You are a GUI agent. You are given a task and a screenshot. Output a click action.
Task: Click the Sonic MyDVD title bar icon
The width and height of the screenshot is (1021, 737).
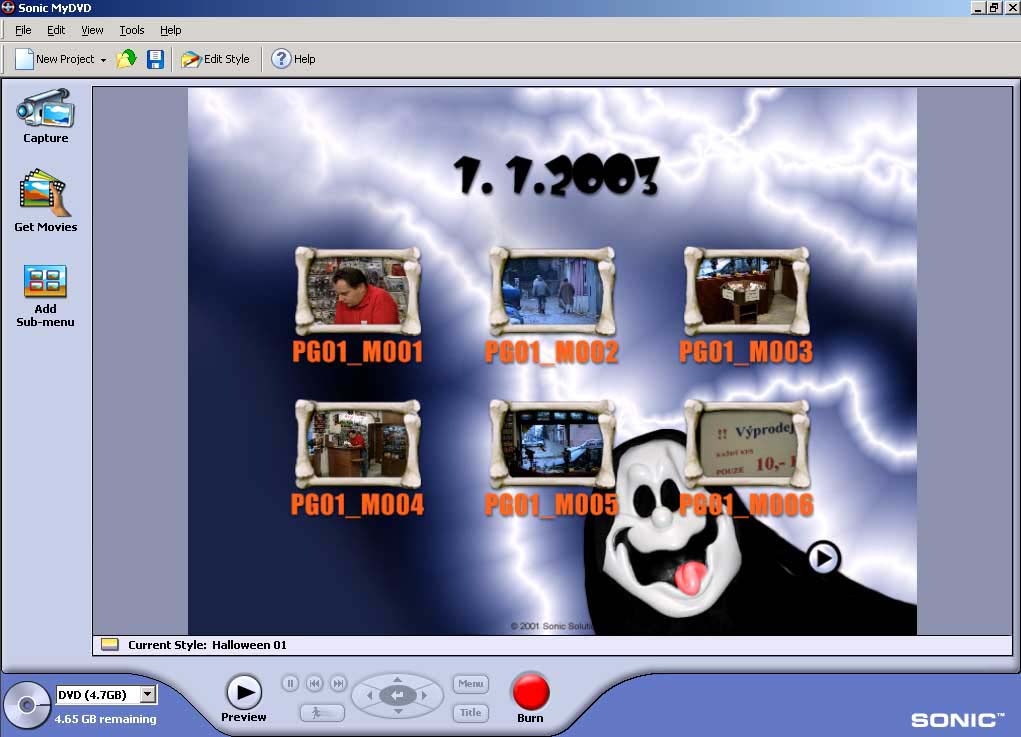pos(8,8)
